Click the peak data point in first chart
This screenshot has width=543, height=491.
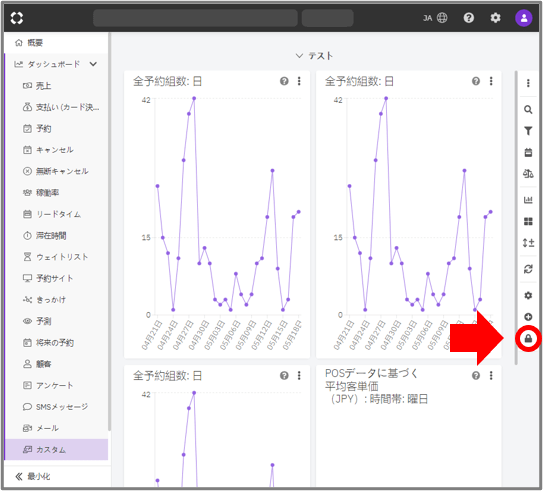point(194,98)
